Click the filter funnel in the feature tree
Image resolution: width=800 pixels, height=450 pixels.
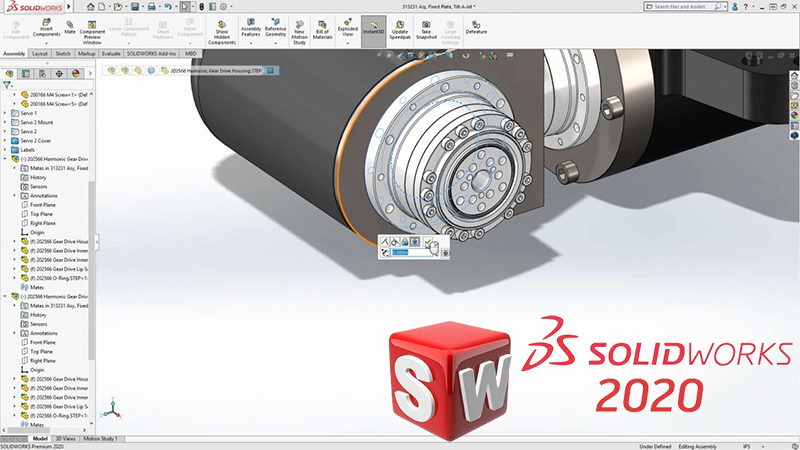(7, 85)
